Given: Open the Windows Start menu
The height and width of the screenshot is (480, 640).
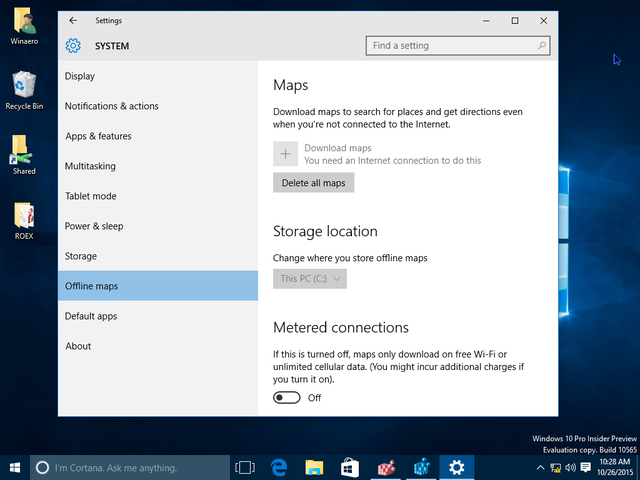Looking at the screenshot, I should (15, 468).
